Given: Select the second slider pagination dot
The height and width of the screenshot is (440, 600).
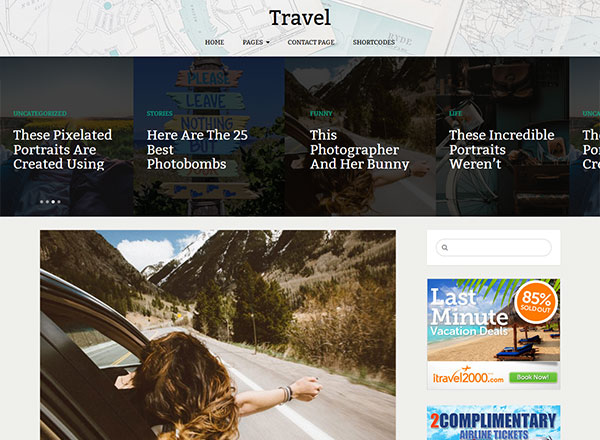Looking at the screenshot, I should [47, 202].
